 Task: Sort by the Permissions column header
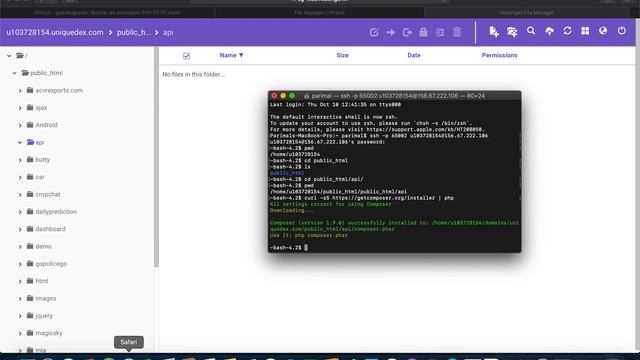click(x=499, y=55)
